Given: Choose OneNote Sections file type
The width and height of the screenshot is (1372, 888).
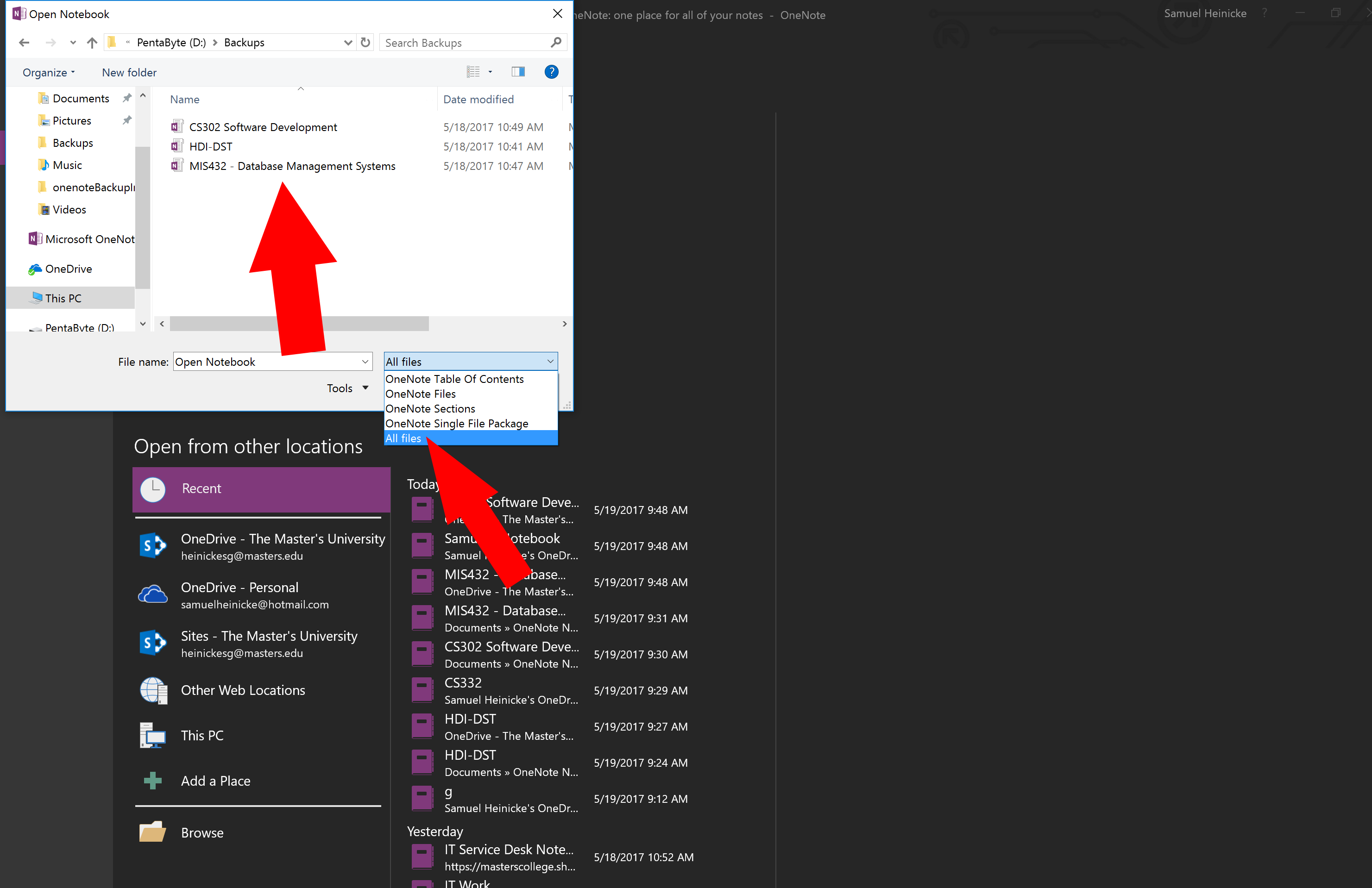Looking at the screenshot, I should (x=430, y=408).
